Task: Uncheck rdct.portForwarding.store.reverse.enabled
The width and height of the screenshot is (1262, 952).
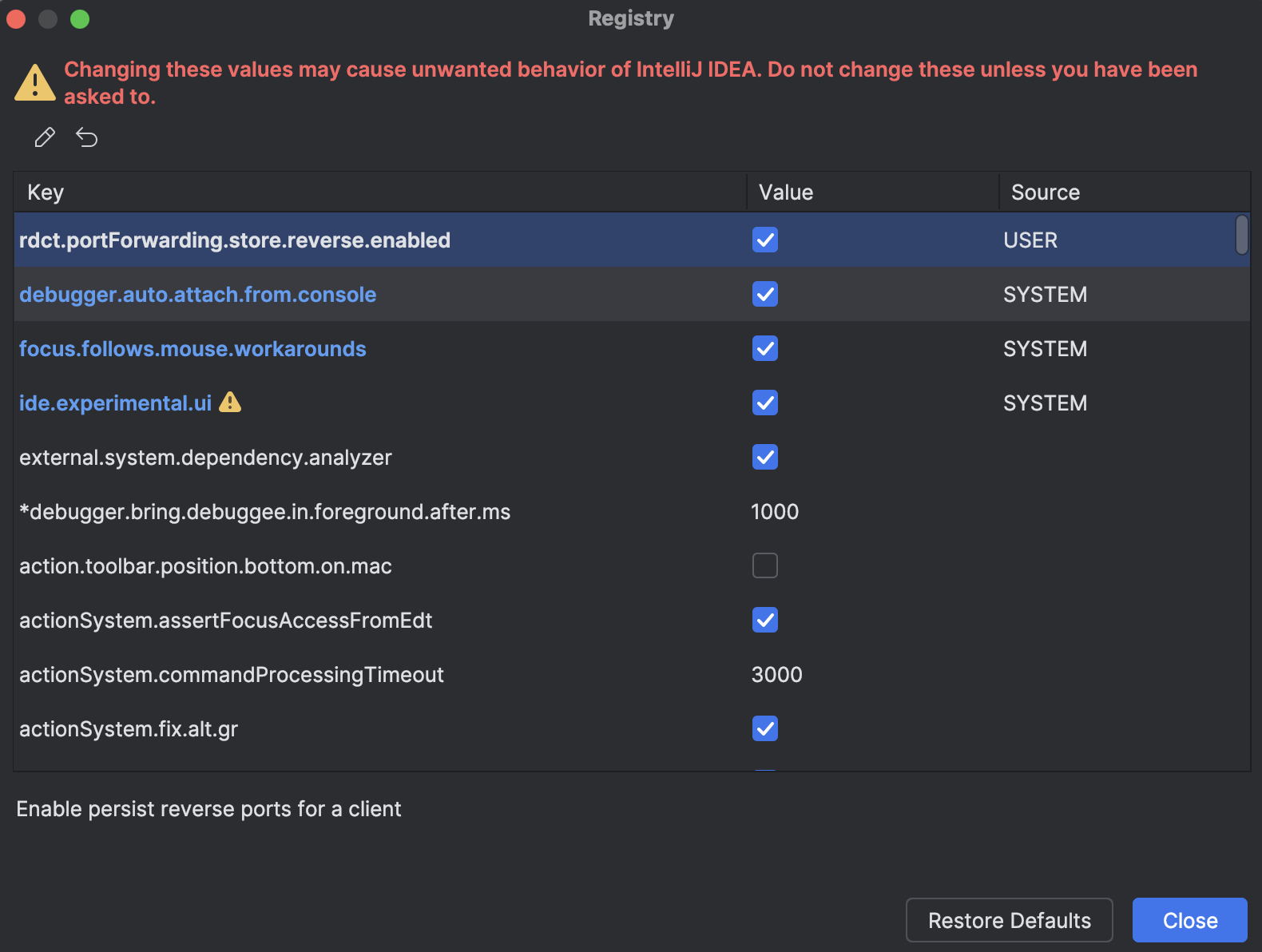Action: coord(764,240)
